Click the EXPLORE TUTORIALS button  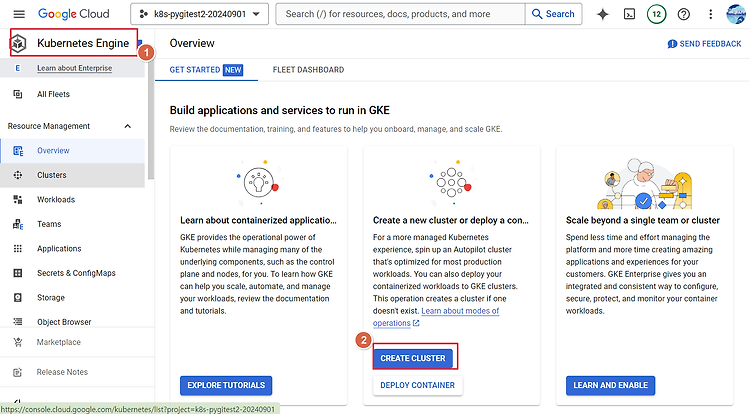tap(226, 385)
